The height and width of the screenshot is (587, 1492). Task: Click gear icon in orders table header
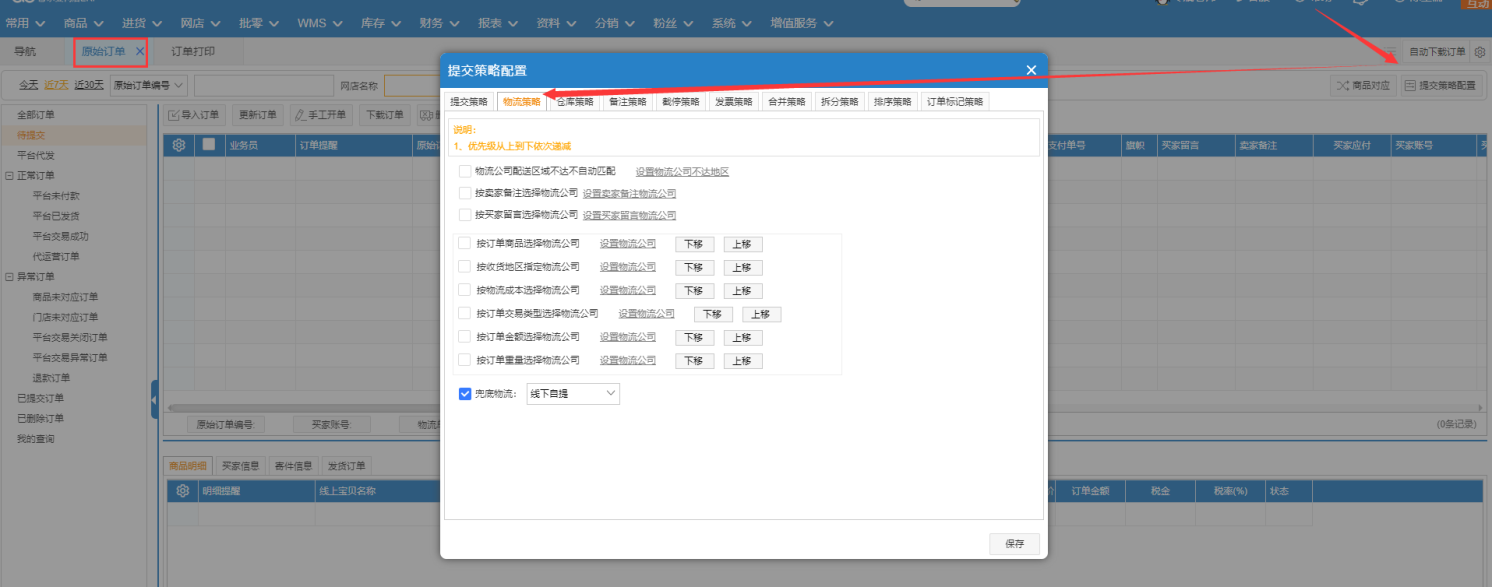[180, 145]
